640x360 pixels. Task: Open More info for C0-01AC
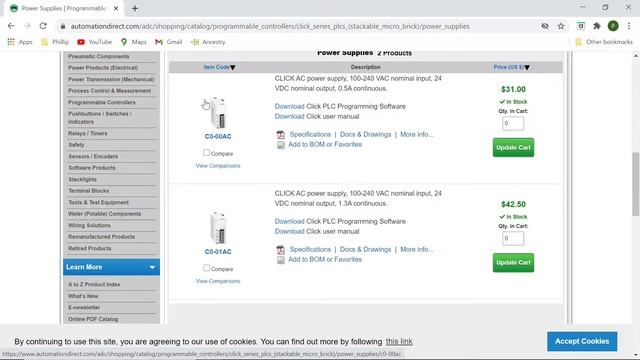point(417,249)
